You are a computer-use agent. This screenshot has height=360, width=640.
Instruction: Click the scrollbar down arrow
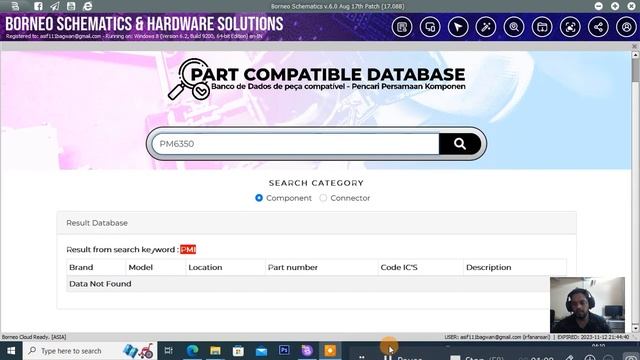[635, 328]
